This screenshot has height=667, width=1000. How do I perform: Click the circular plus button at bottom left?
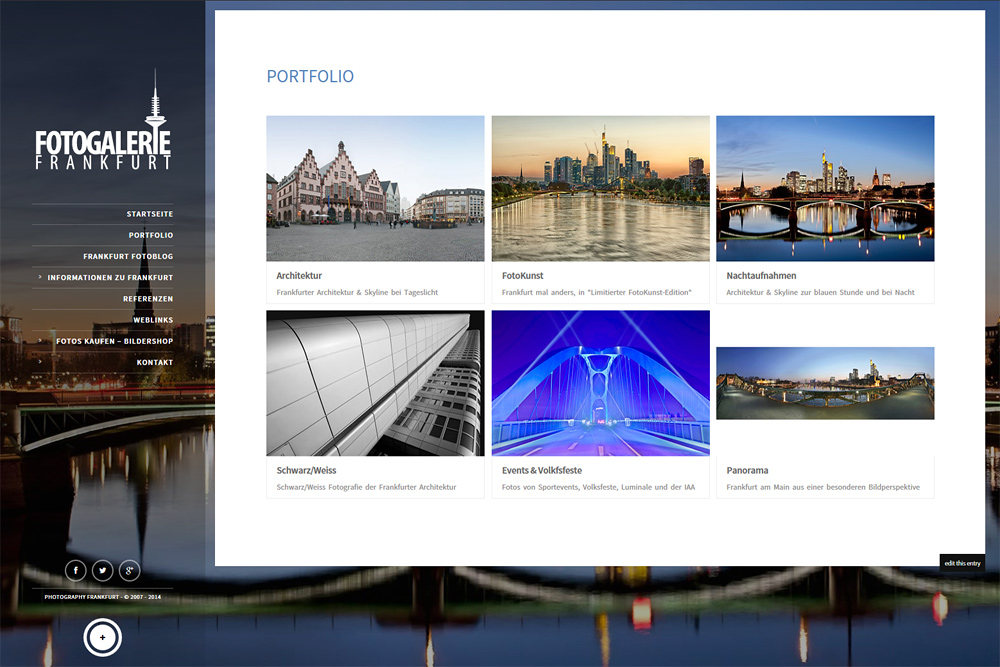tap(103, 637)
